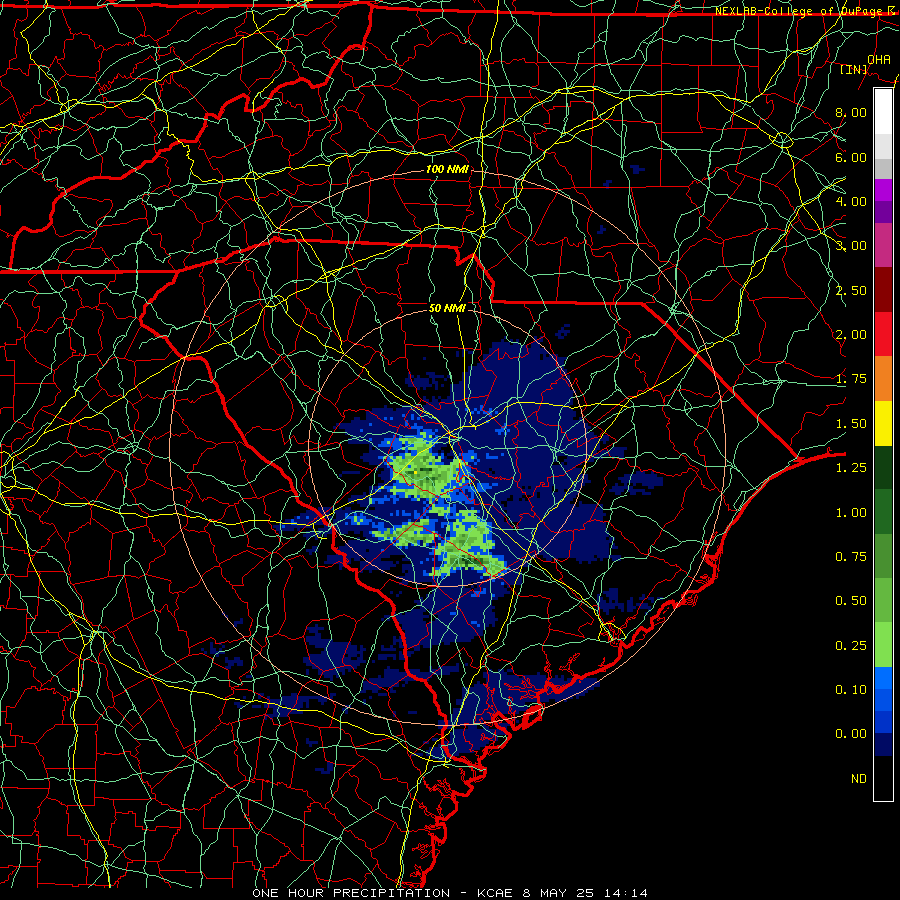Click the ONE HOUR PRECIPITATION title text
This screenshot has width=900, height=900.
(x=351, y=893)
